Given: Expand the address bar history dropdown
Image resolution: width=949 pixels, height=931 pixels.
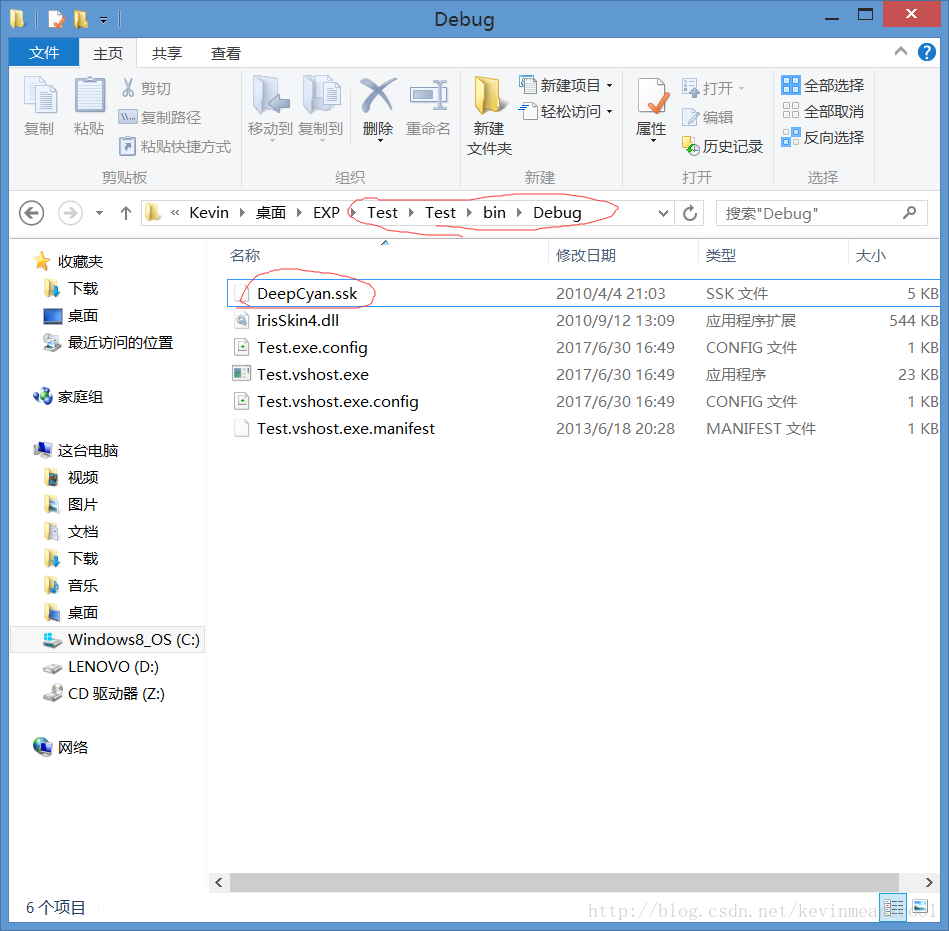Looking at the screenshot, I should click(663, 213).
